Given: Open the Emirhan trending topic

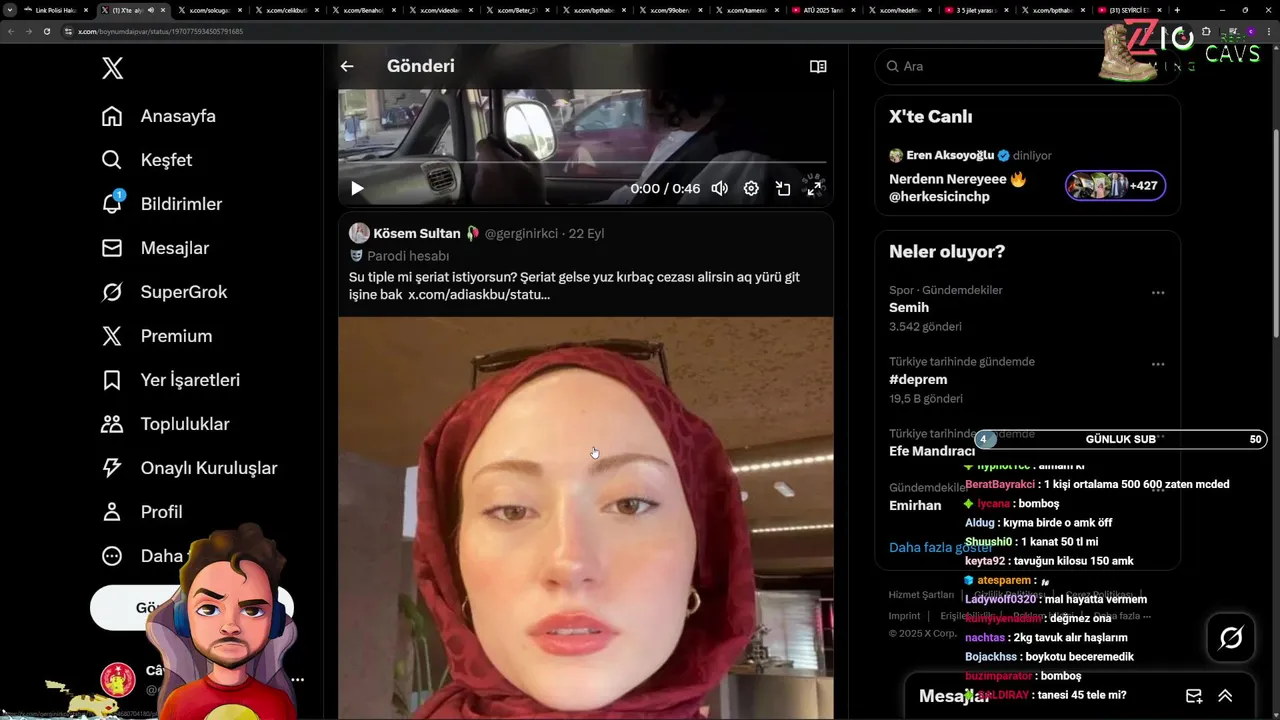Looking at the screenshot, I should click(915, 505).
